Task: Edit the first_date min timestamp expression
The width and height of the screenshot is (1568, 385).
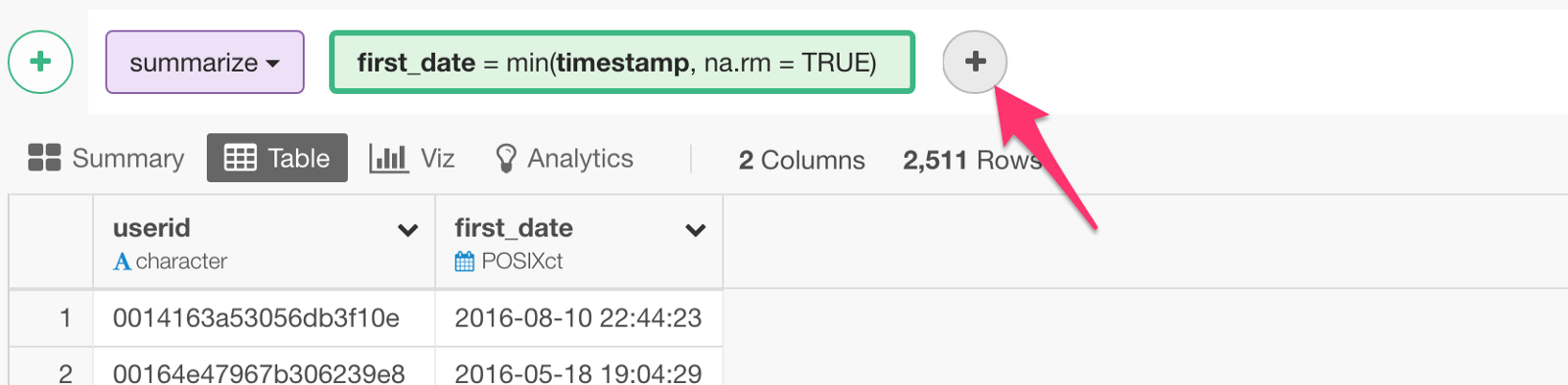Action: [x=622, y=63]
